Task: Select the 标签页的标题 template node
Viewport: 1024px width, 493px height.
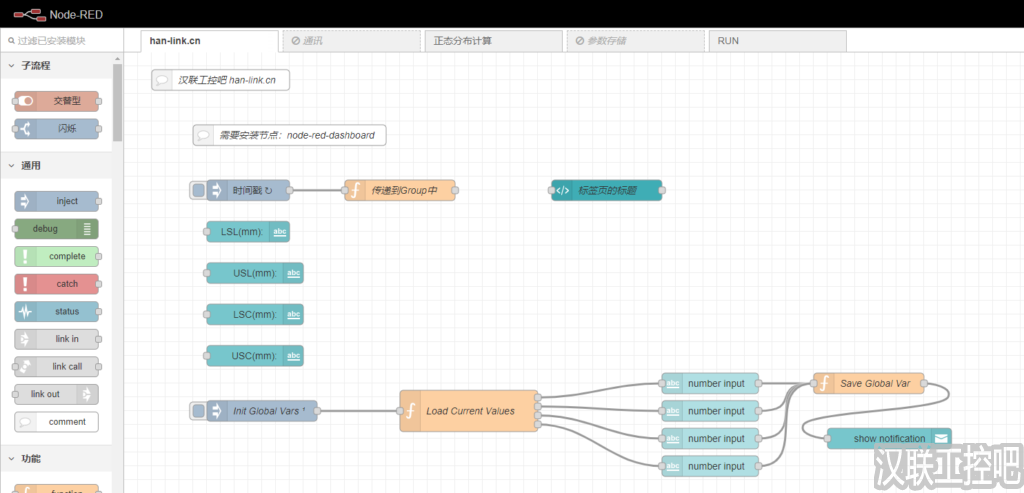Action: point(607,191)
